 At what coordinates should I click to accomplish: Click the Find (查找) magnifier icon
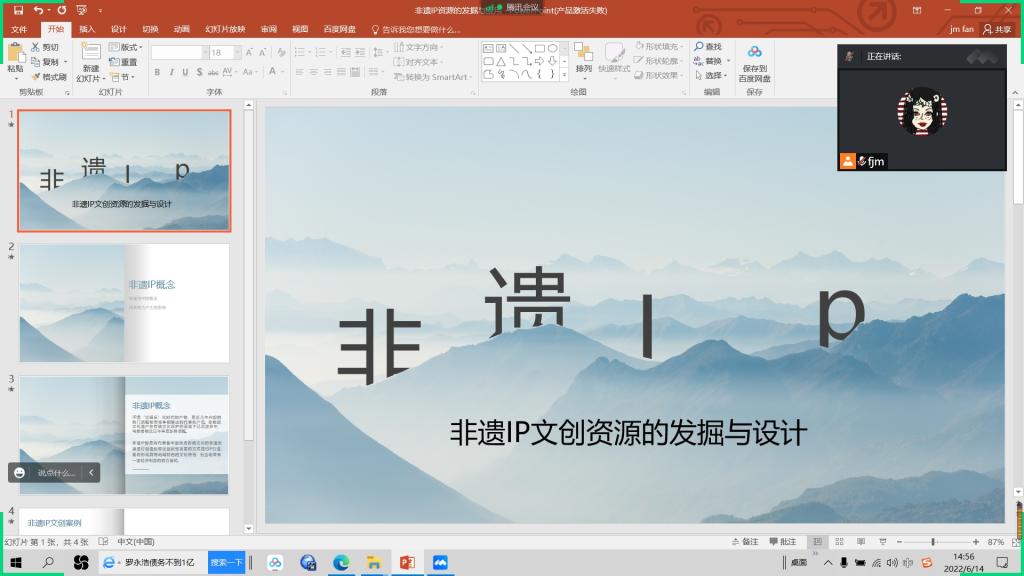pos(698,47)
